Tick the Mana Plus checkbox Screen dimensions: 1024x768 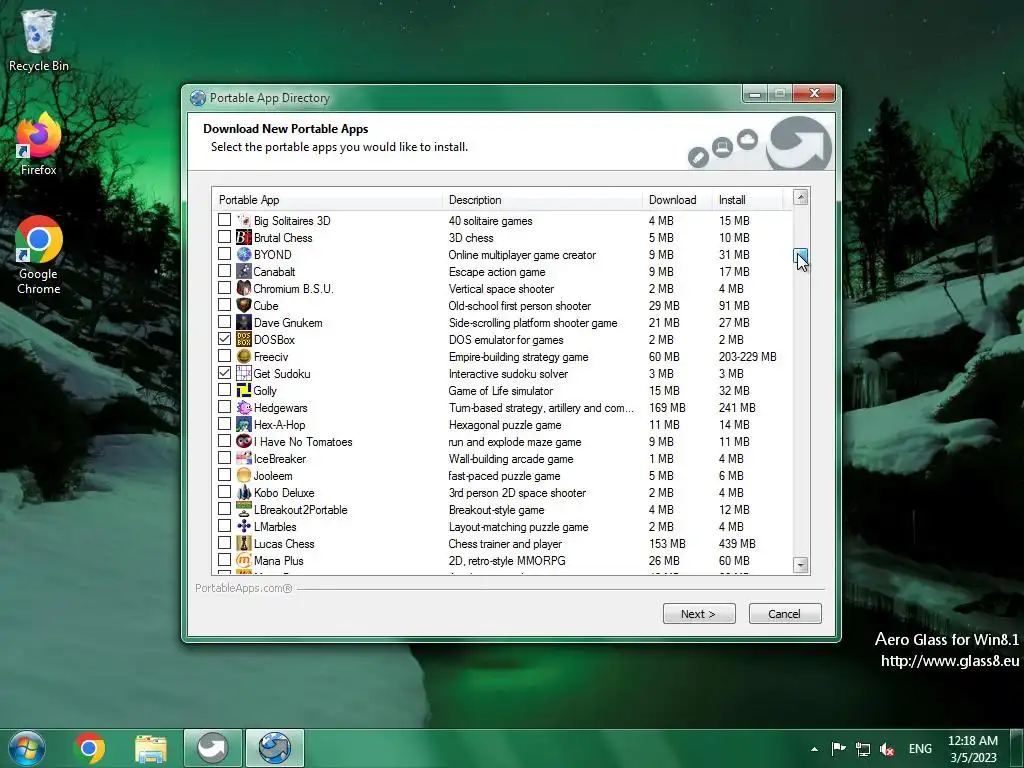(224, 560)
